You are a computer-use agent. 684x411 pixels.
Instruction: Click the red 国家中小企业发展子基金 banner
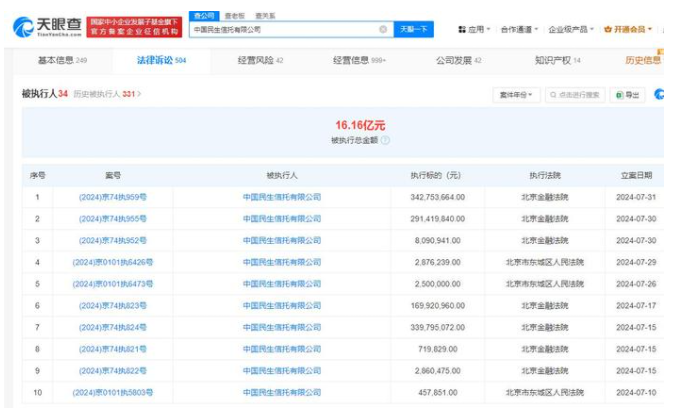(134, 27)
